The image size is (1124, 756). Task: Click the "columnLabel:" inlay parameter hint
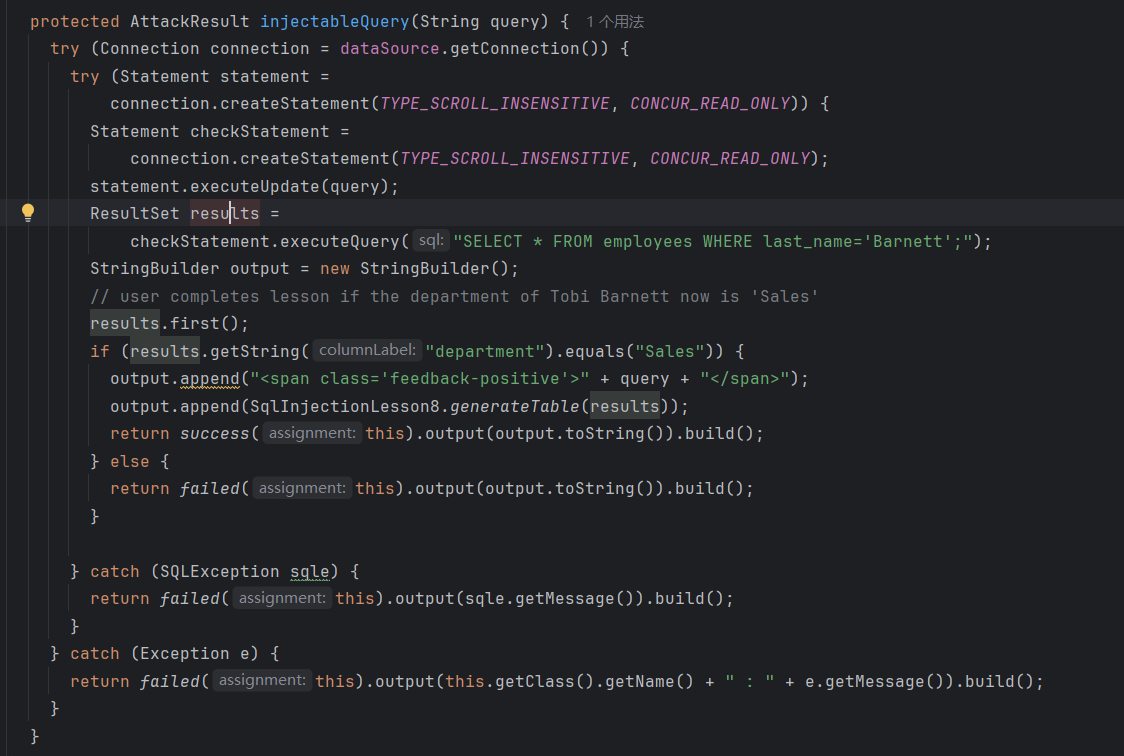367,351
